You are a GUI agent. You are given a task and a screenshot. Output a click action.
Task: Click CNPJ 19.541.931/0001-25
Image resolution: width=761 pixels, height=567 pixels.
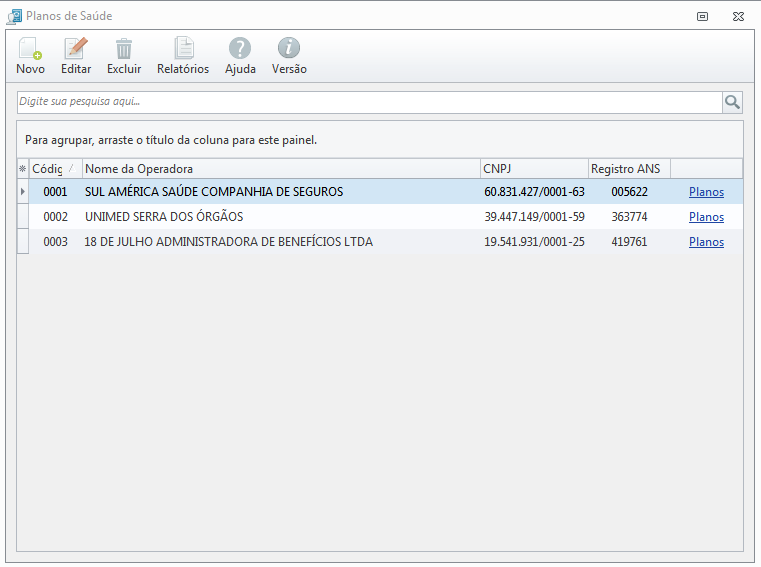(x=534, y=241)
